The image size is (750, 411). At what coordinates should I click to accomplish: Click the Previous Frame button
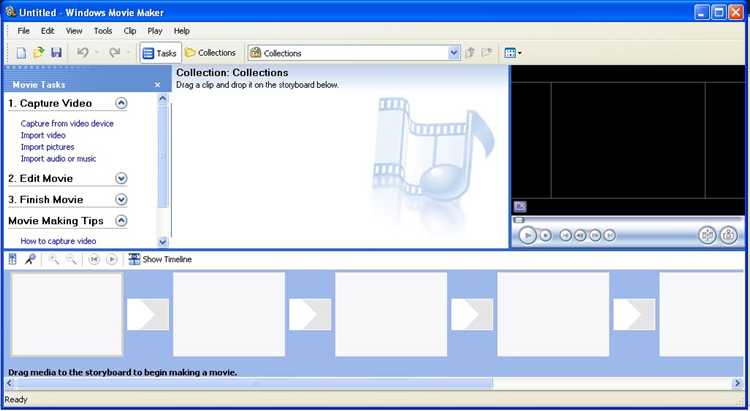pyautogui.click(x=580, y=235)
